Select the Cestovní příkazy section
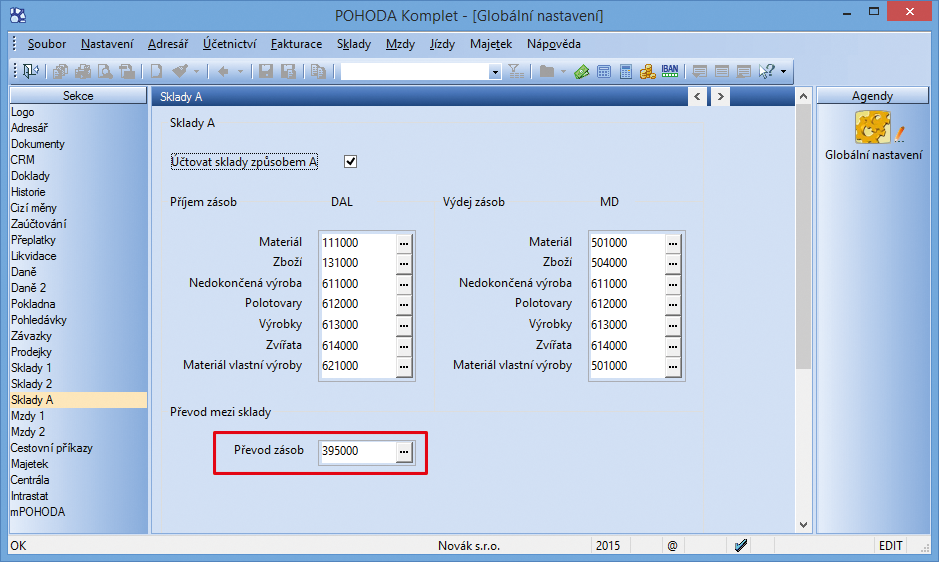939x562 pixels. click(x=78, y=448)
